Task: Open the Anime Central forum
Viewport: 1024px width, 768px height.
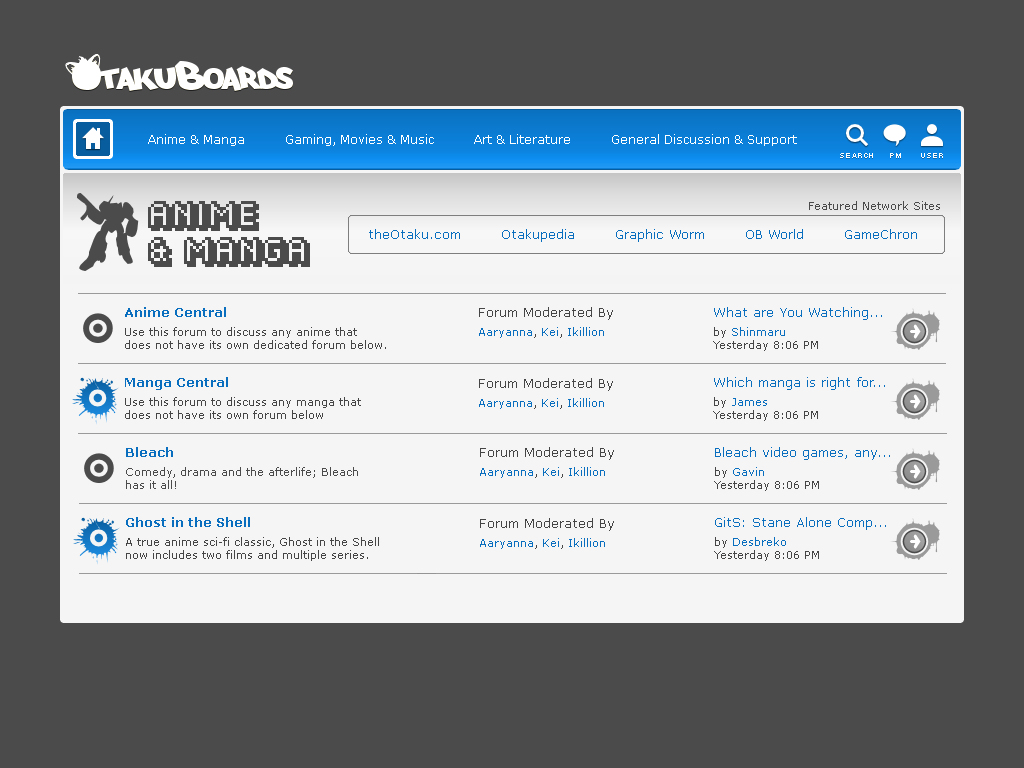Action: point(176,312)
